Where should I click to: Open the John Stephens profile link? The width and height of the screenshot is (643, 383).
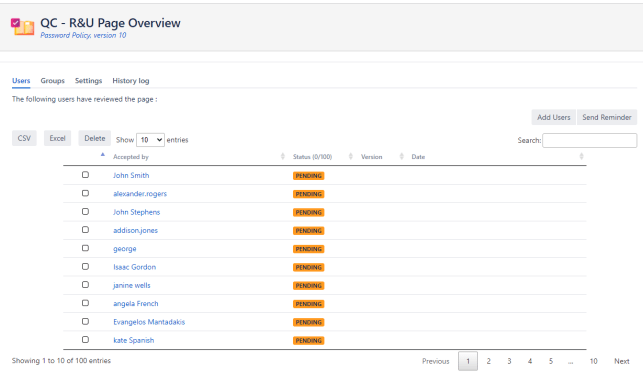click(x=137, y=212)
